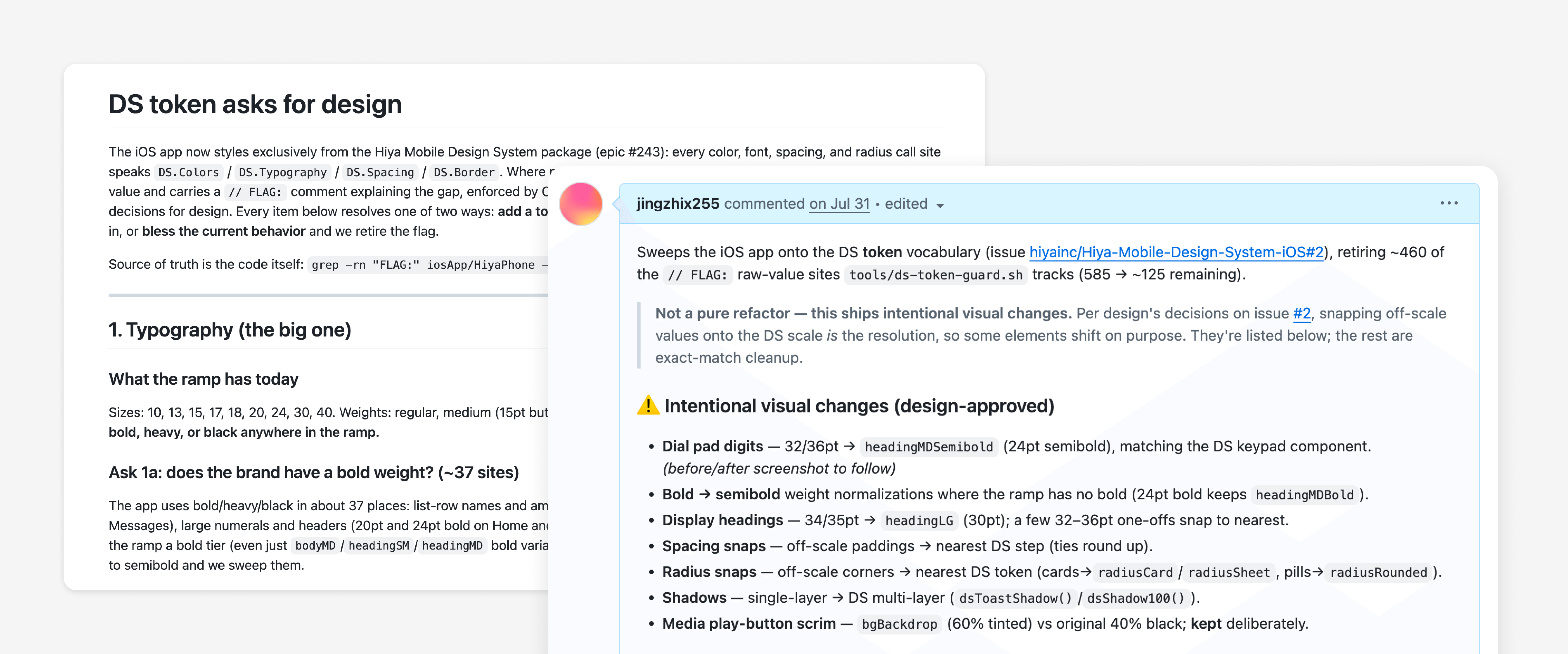1568x654 pixels.
Task: Open the comment's three-dot options menu
Action: pos(1449,203)
